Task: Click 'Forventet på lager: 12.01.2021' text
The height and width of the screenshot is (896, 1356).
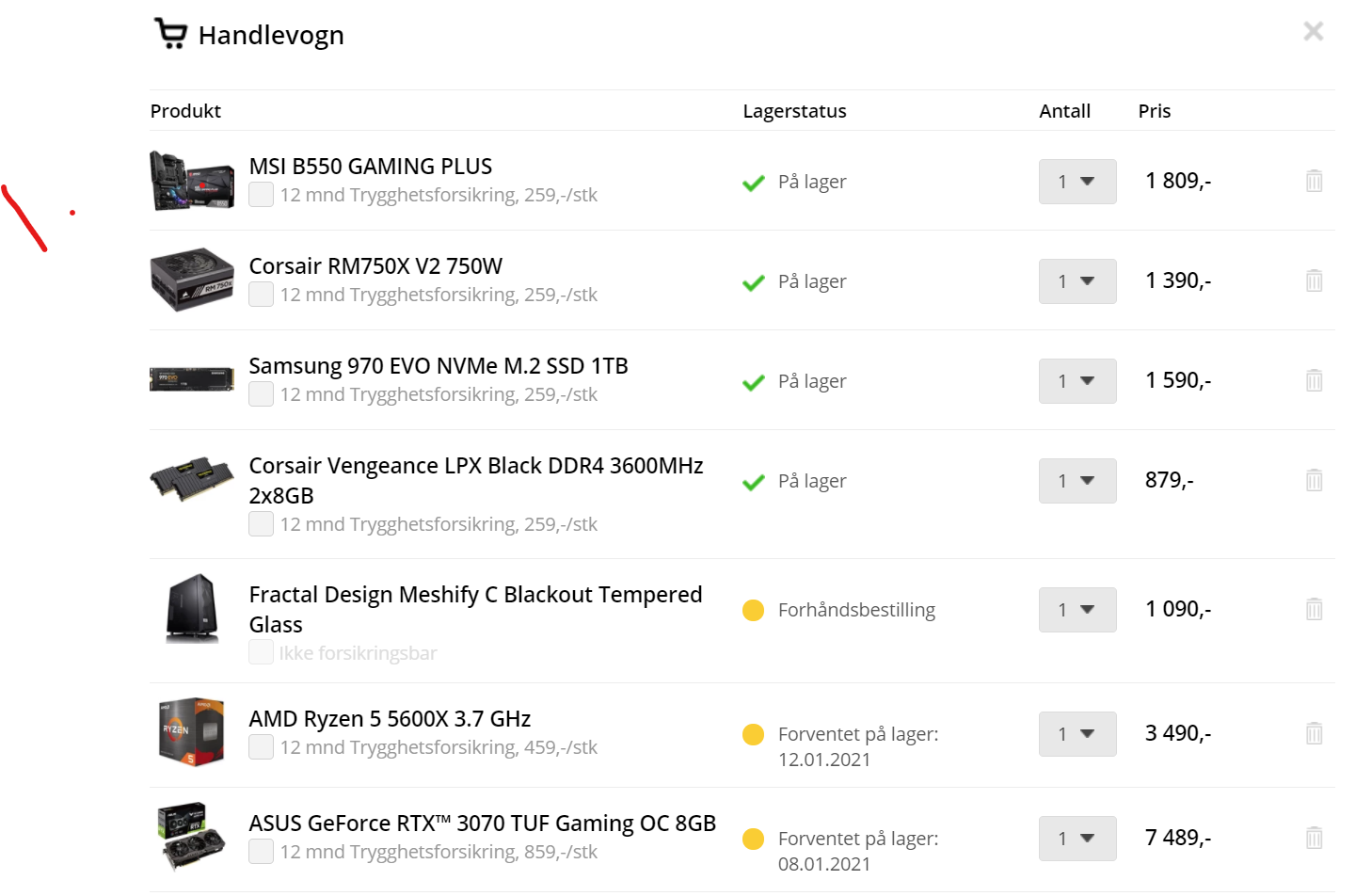Action: [x=858, y=746]
